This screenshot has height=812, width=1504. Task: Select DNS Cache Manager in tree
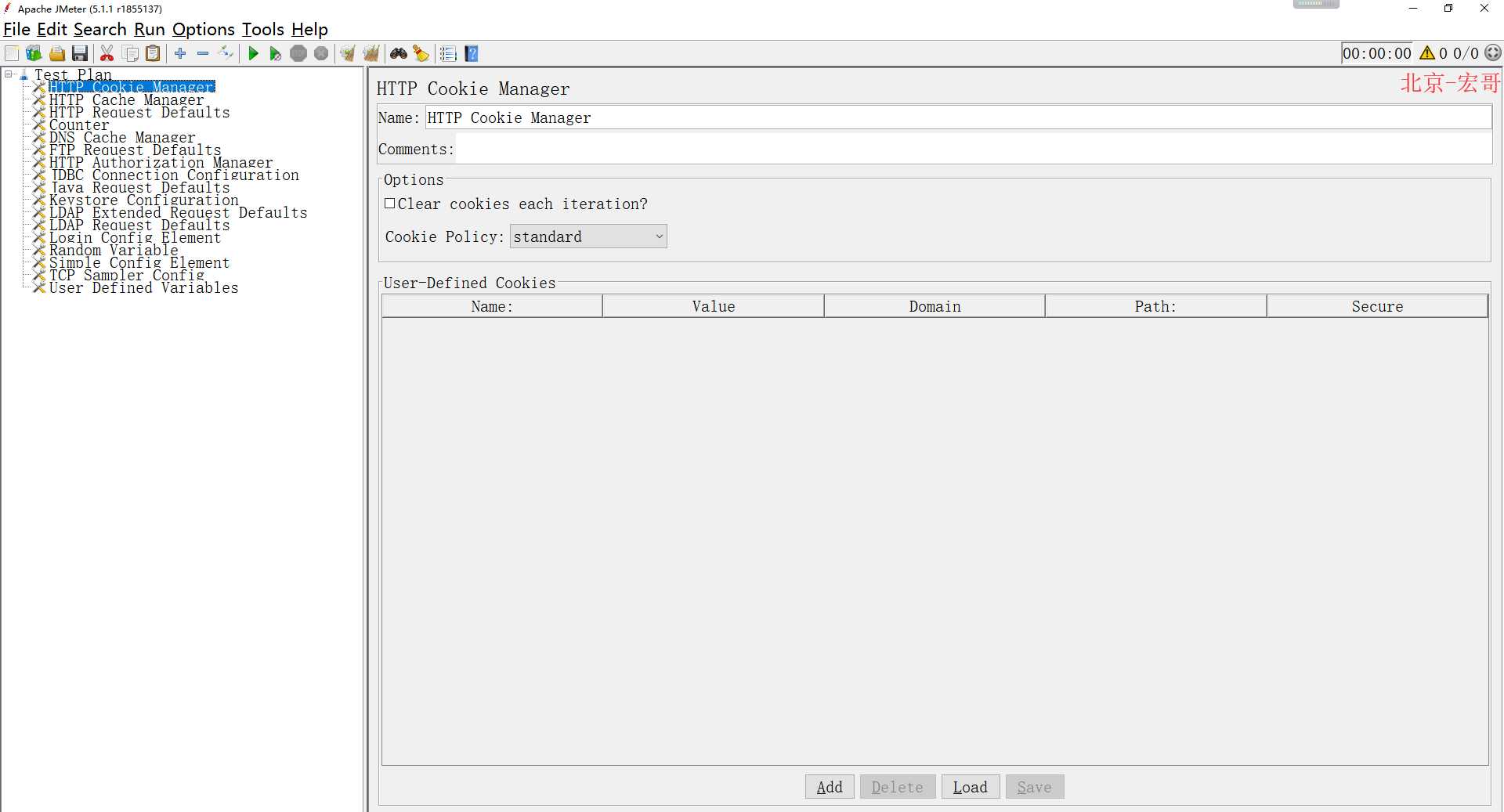coord(122,137)
